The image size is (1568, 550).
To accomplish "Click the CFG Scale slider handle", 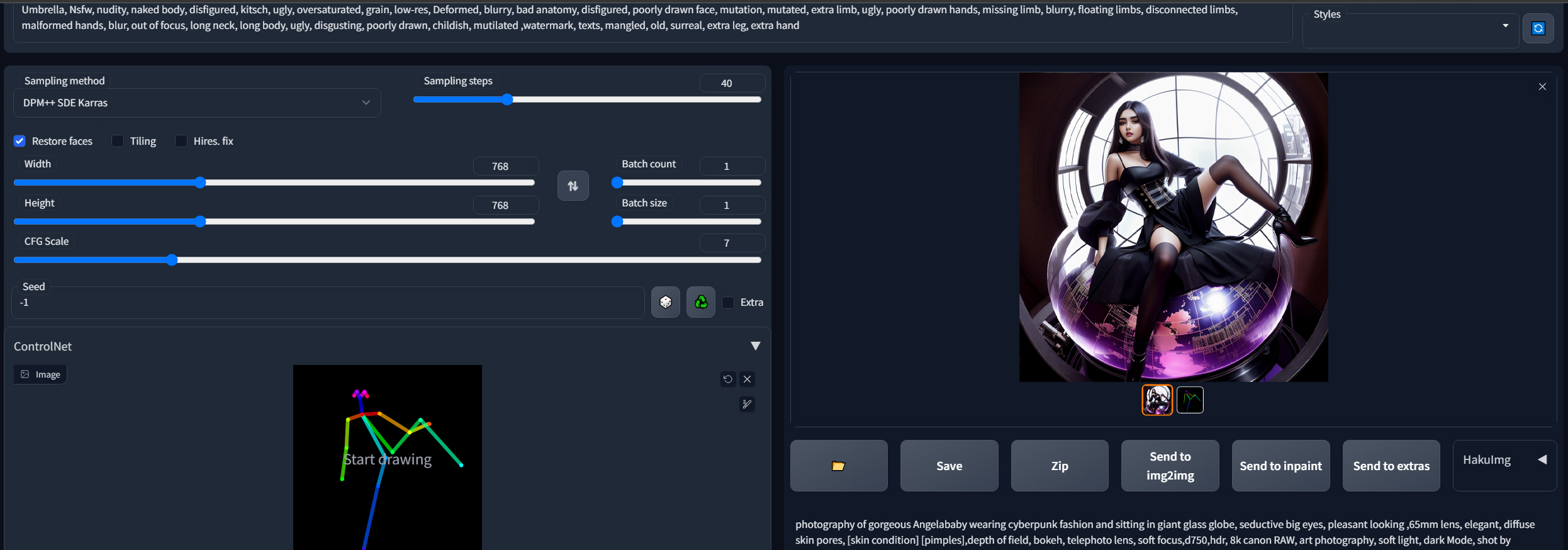I will click(x=172, y=260).
